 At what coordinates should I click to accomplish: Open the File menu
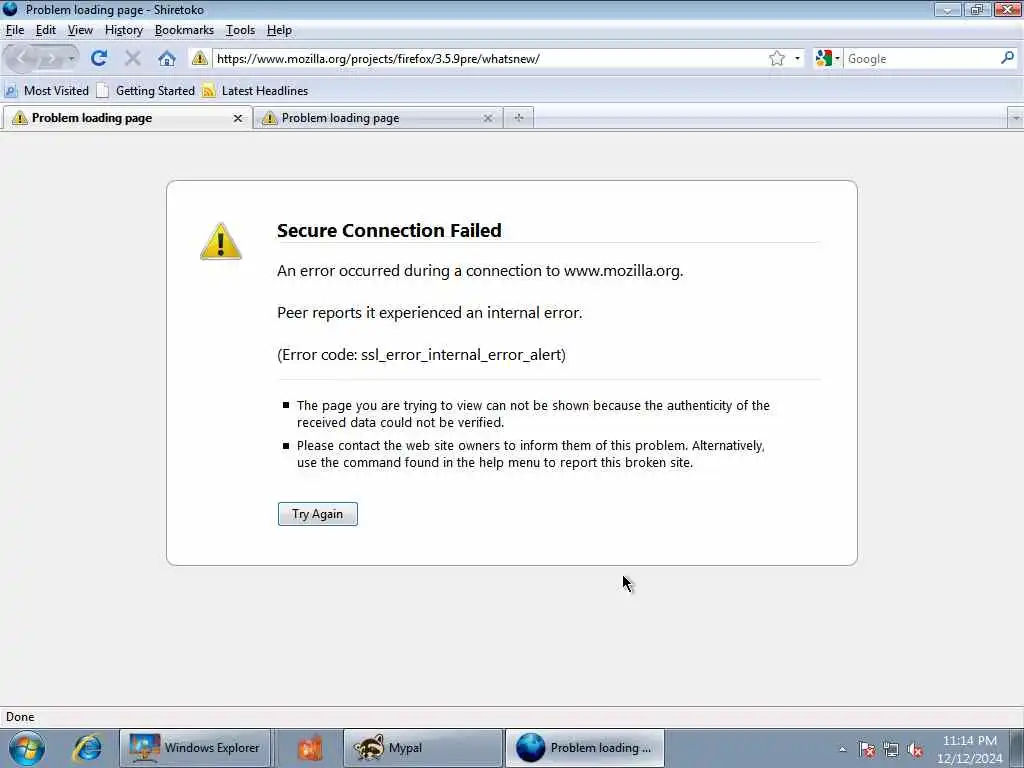14,30
